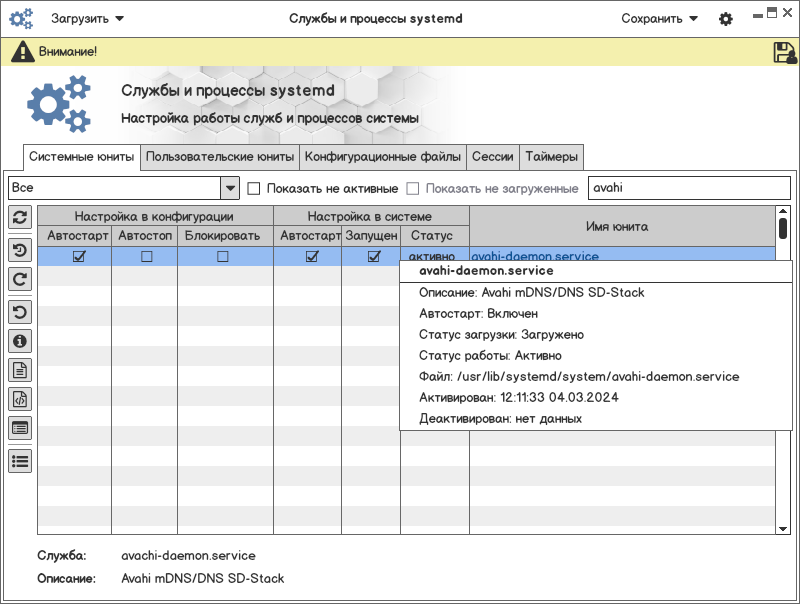This screenshot has width=800, height=604.
Task: Switch to the Пользовательские юниты tab
Action: click(x=220, y=157)
